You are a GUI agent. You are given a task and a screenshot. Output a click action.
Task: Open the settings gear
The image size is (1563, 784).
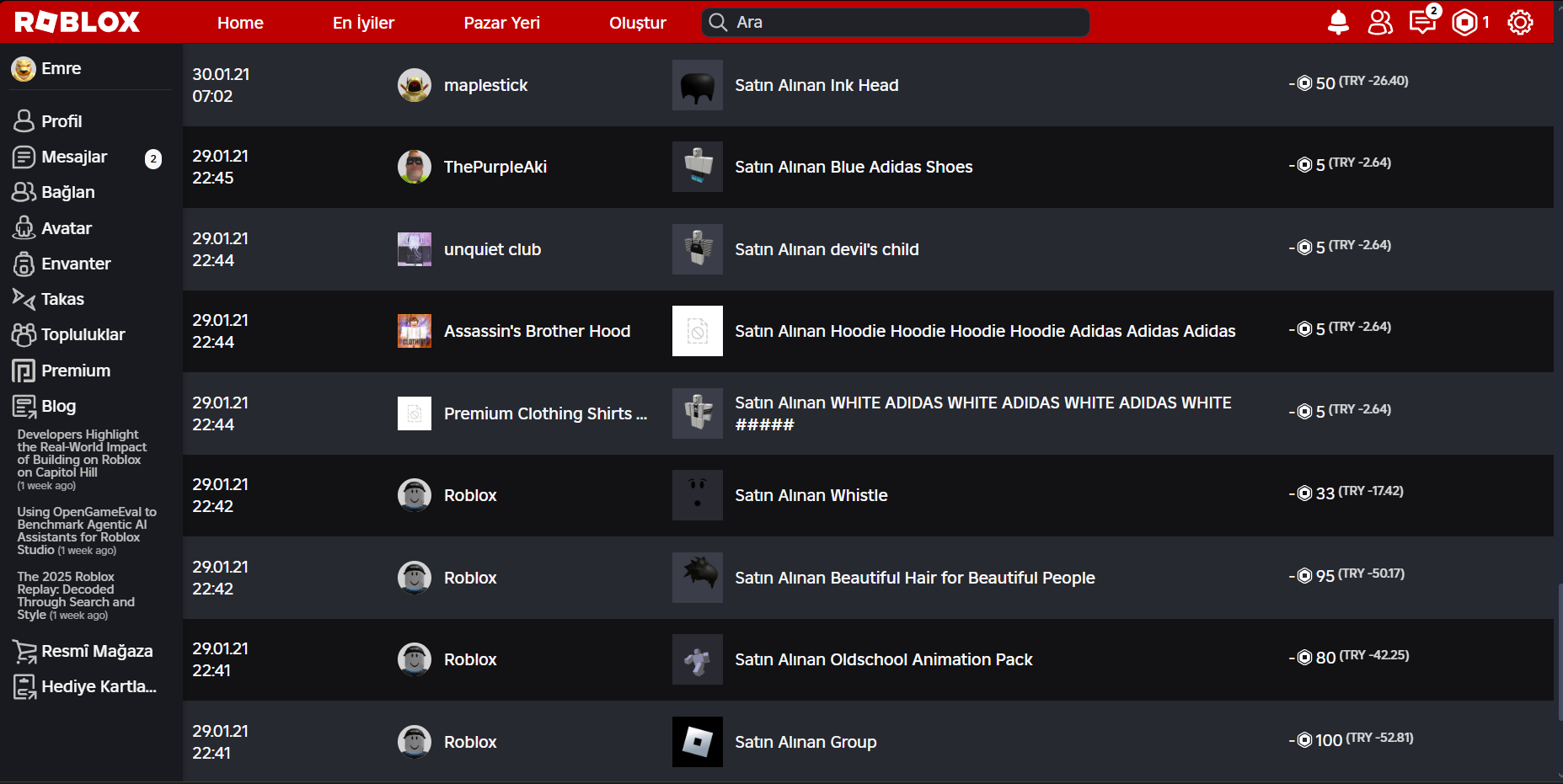(x=1520, y=23)
